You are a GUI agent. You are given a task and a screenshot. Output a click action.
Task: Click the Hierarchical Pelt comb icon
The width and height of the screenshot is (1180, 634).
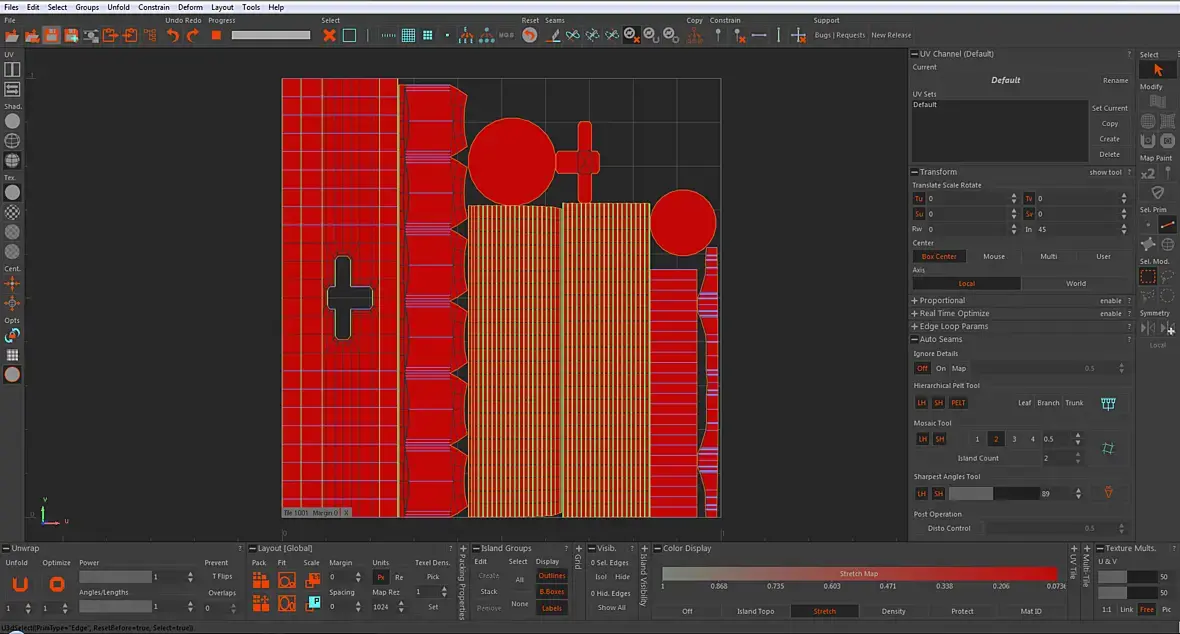(1108, 404)
